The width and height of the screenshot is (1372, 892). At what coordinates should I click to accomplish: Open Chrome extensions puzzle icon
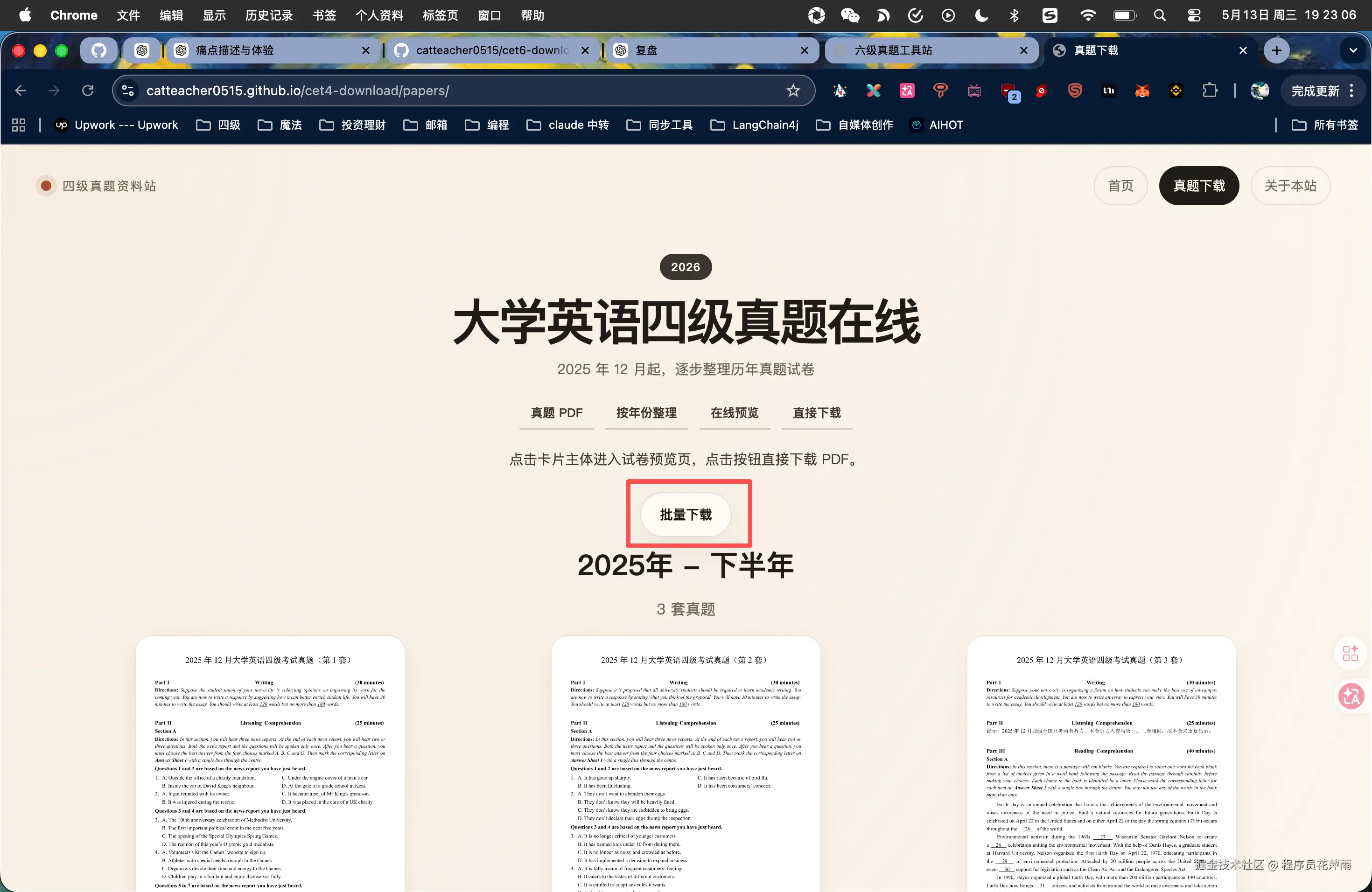[x=1210, y=91]
